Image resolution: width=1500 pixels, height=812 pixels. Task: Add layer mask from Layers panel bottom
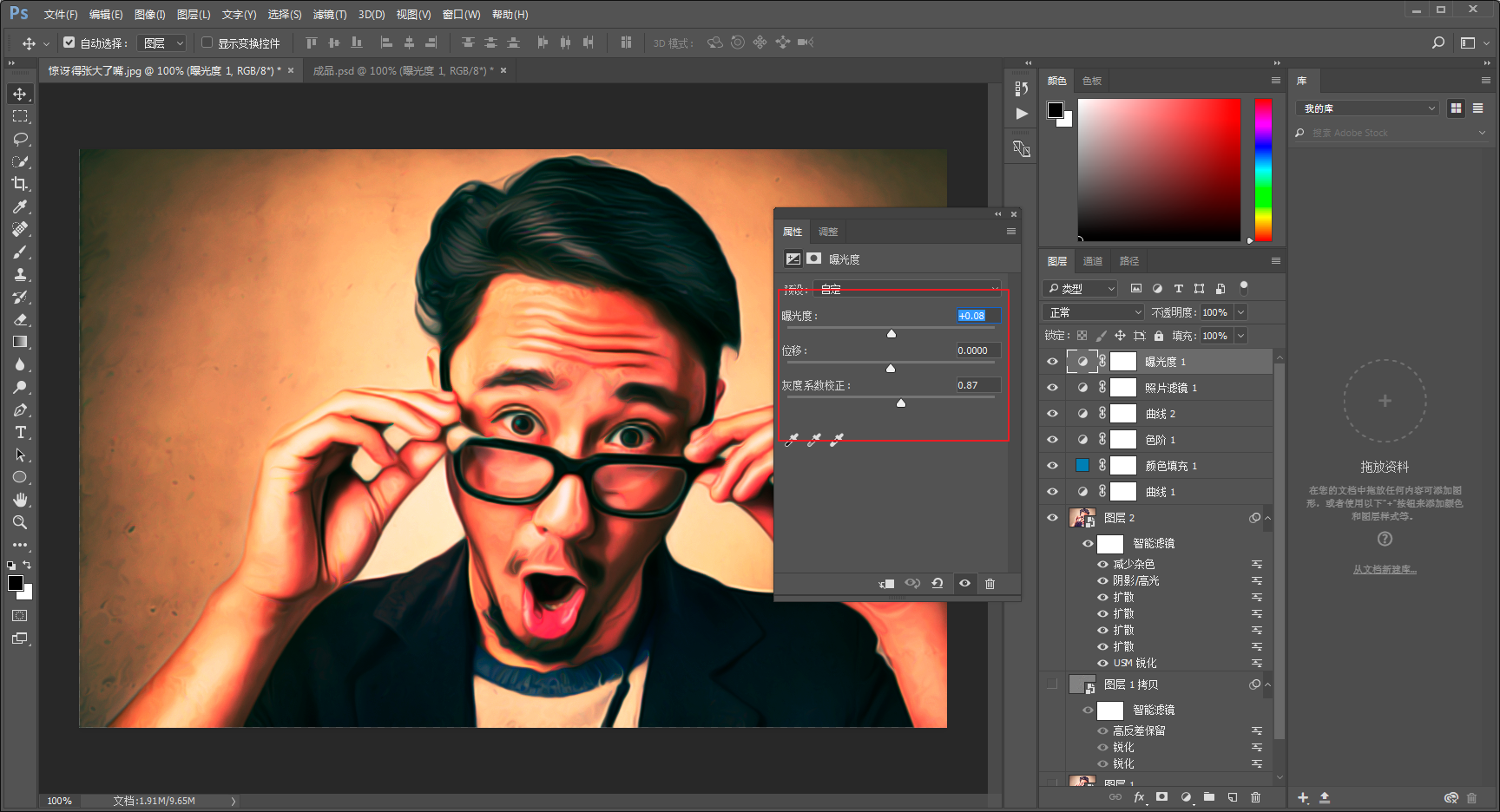click(x=1162, y=797)
